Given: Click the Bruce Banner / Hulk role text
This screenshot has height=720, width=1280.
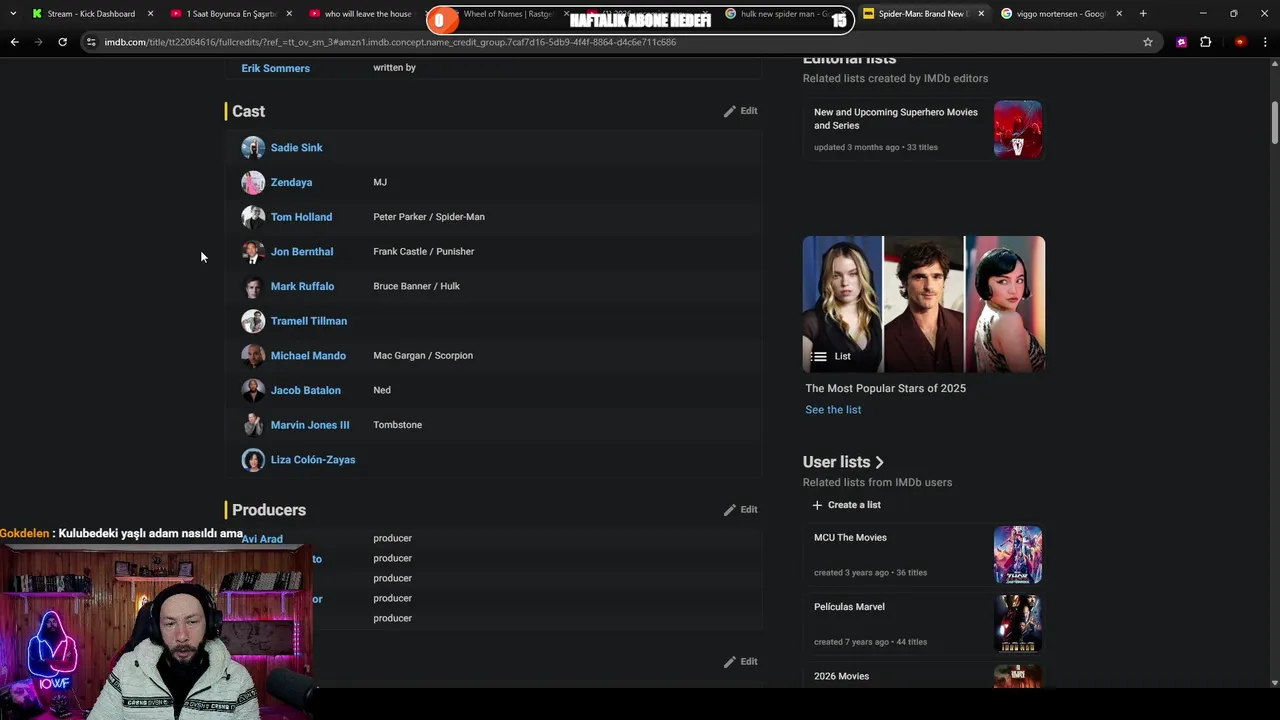Looking at the screenshot, I should 417,286.
